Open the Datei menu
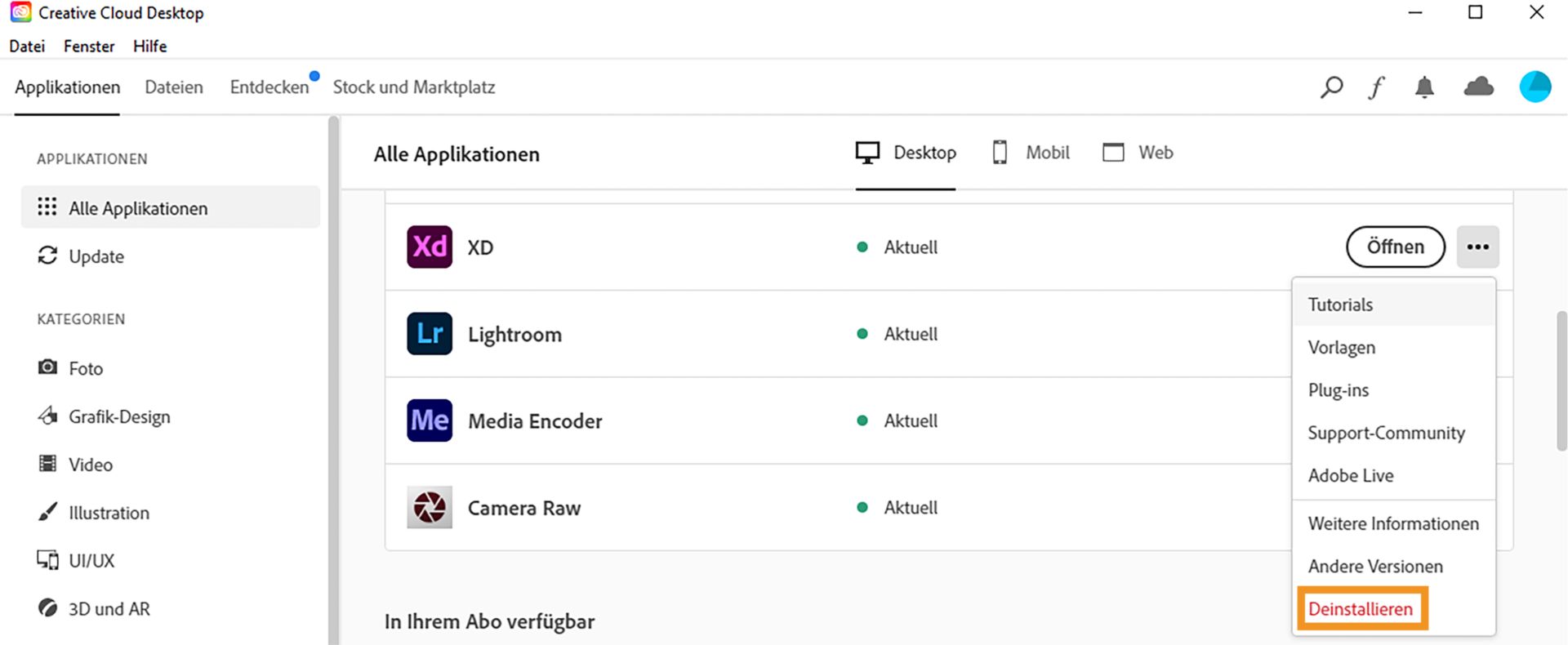This screenshot has width=1568, height=645. (27, 47)
